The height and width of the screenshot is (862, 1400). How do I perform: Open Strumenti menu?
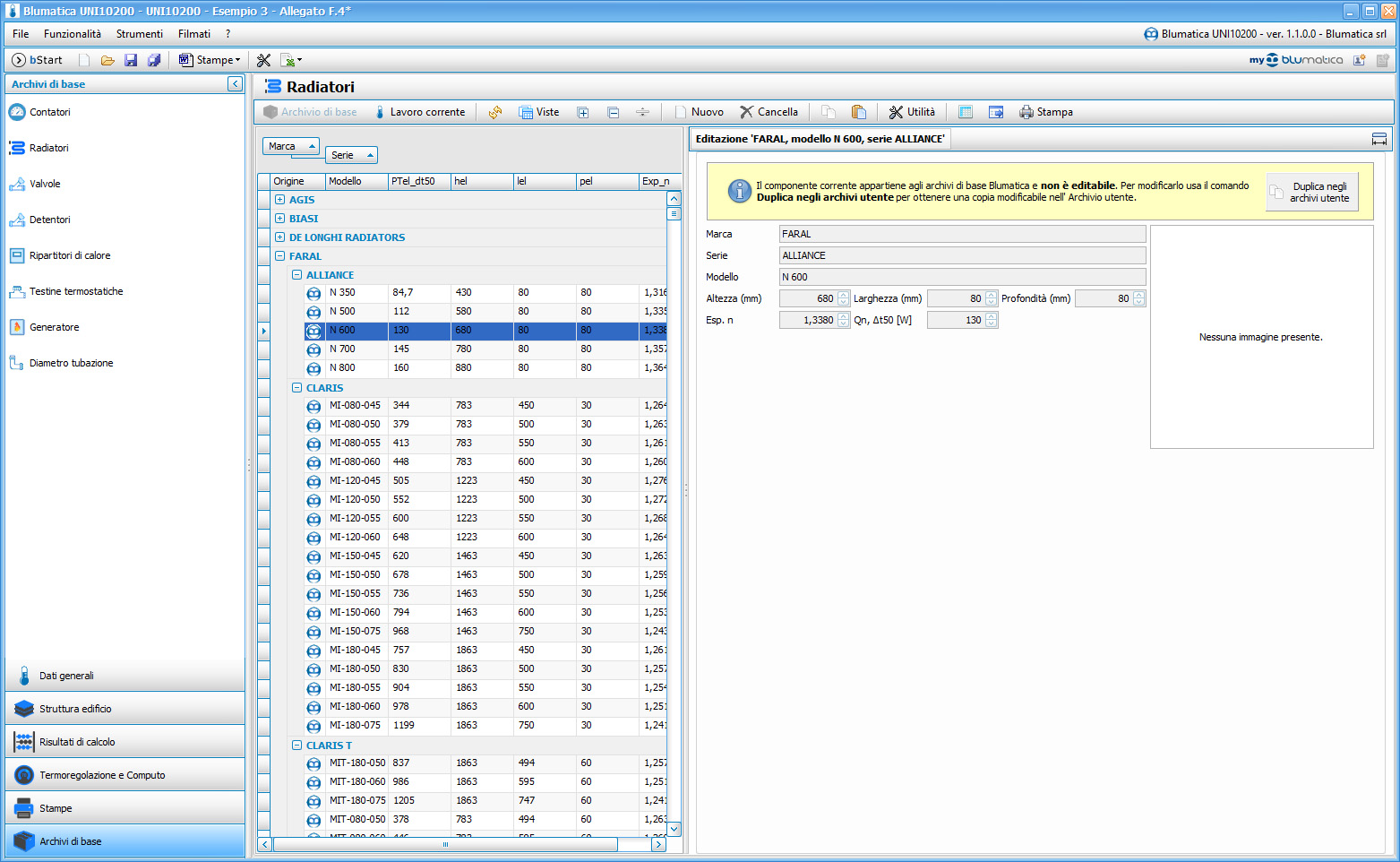coord(140,34)
